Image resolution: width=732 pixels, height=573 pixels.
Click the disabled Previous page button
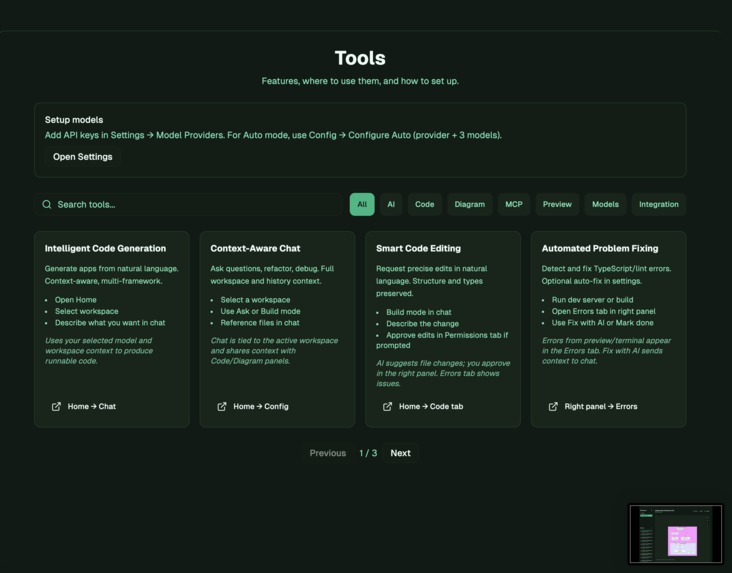click(x=328, y=453)
